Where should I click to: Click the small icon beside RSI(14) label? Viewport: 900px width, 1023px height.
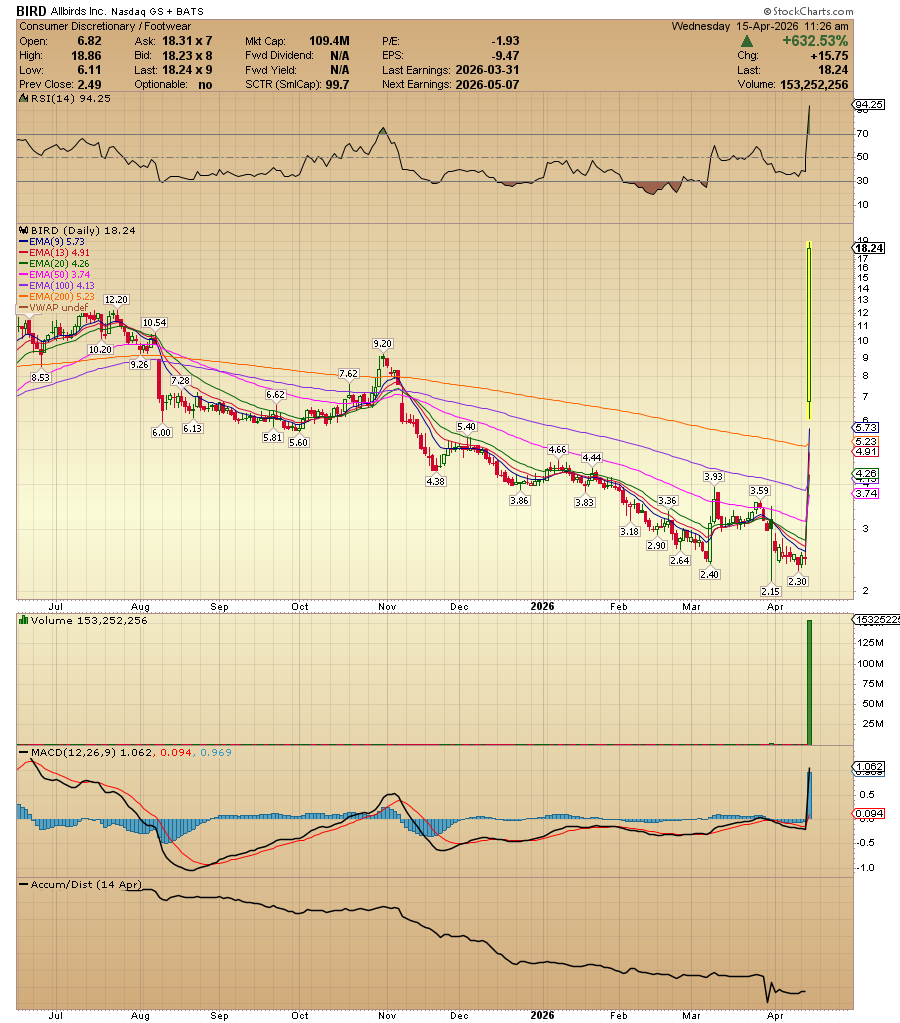click(x=24, y=99)
